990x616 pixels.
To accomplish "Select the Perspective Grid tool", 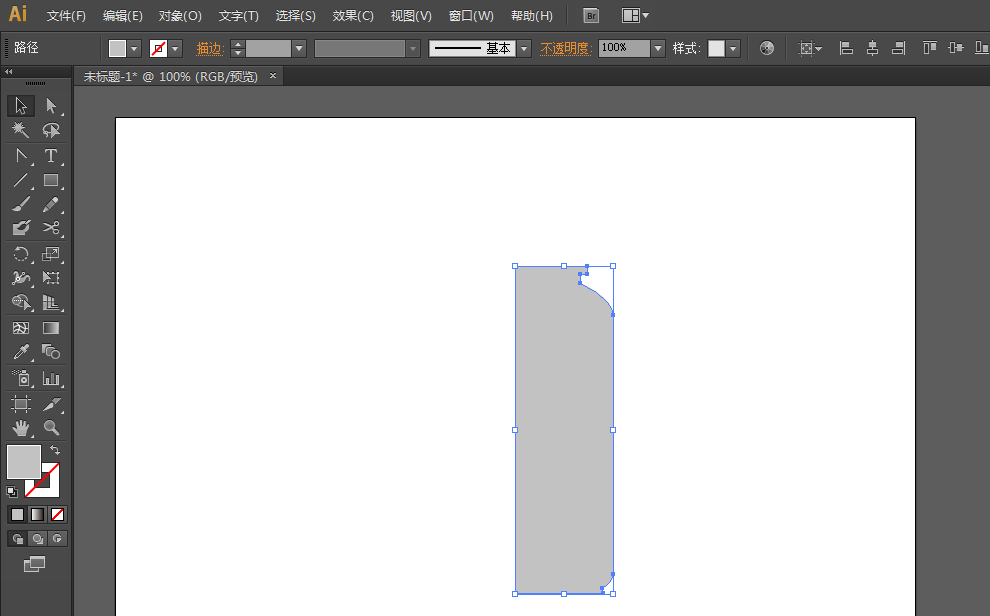I will pos(51,302).
